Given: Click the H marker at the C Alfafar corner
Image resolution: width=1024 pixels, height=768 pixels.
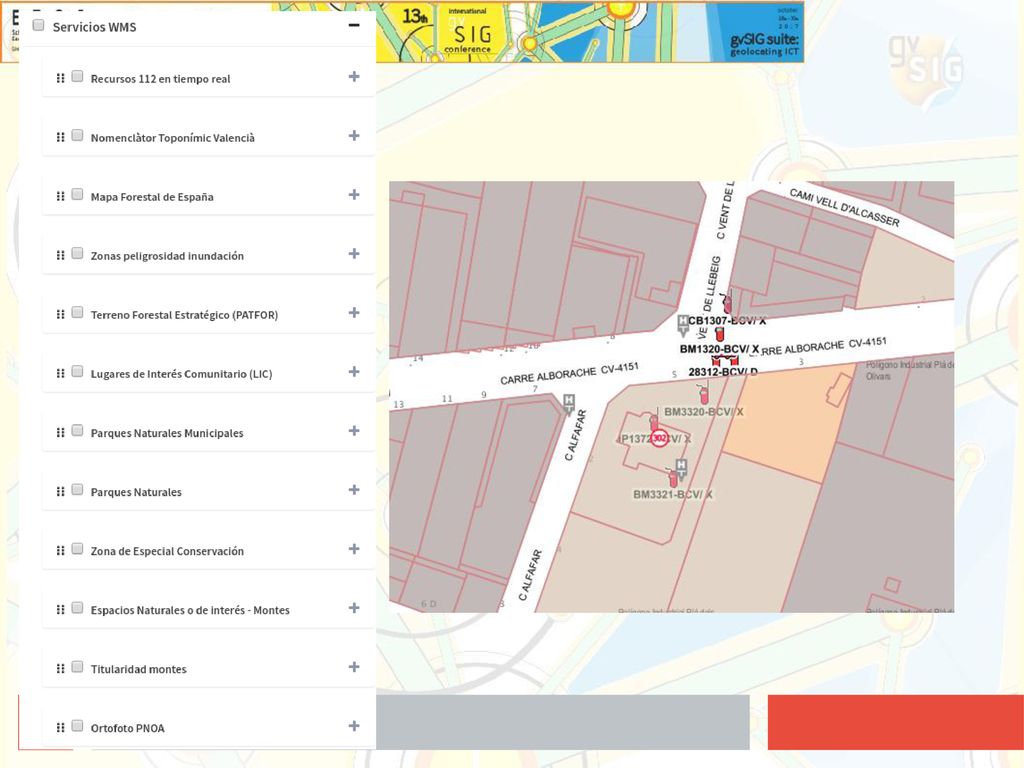Looking at the screenshot, I should [569, 404].
